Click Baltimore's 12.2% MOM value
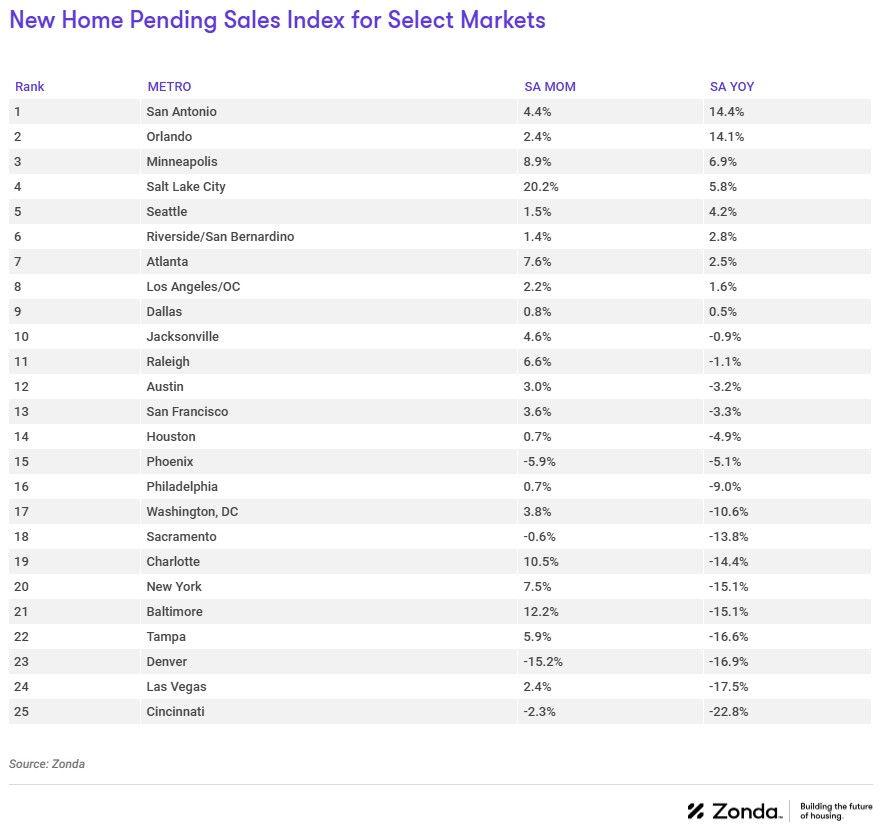The height and width of the screenshot is (833, 887). pos(541,612)
